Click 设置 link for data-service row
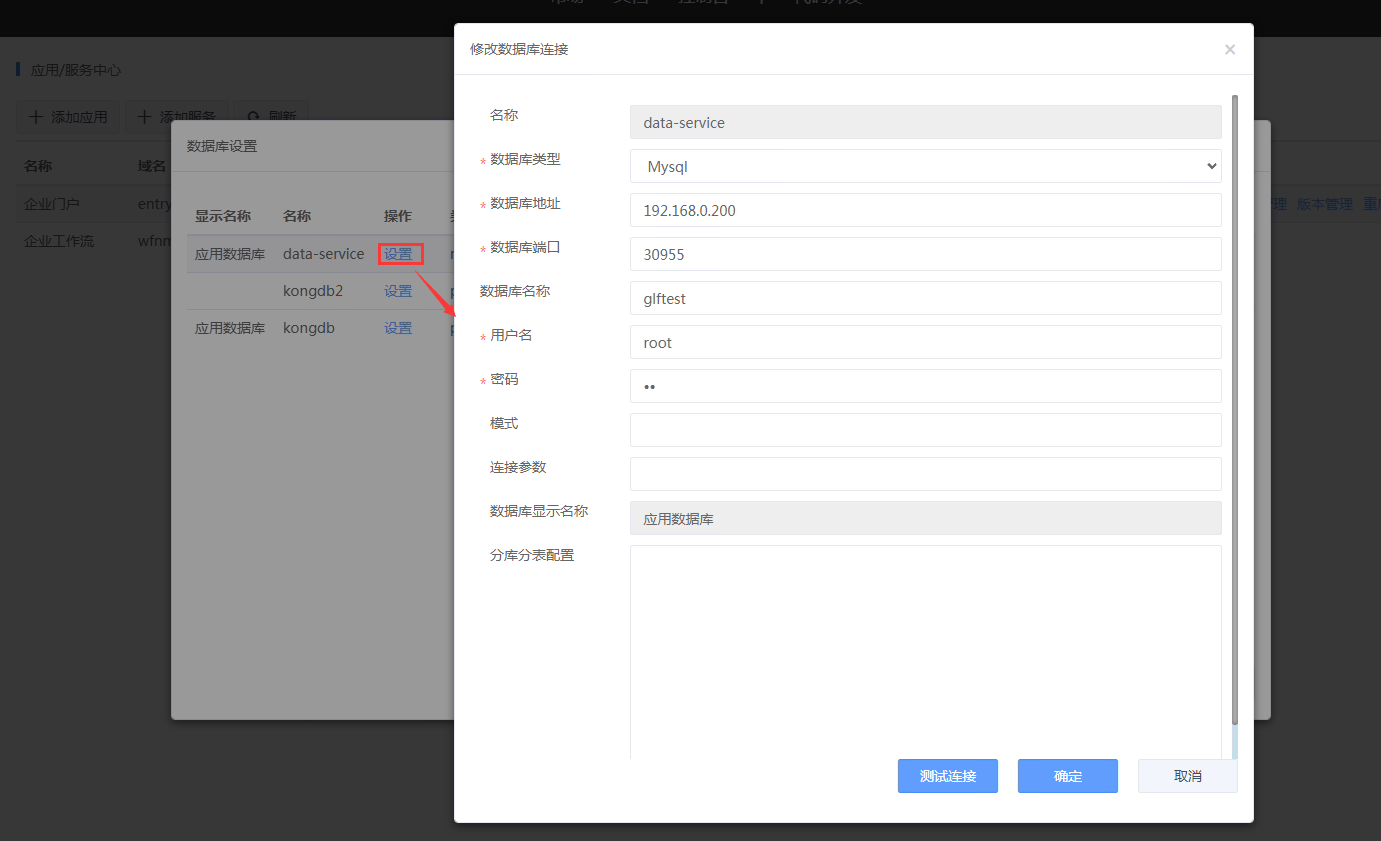This screenshot has width=1381, height=841. tap(398, 254)
